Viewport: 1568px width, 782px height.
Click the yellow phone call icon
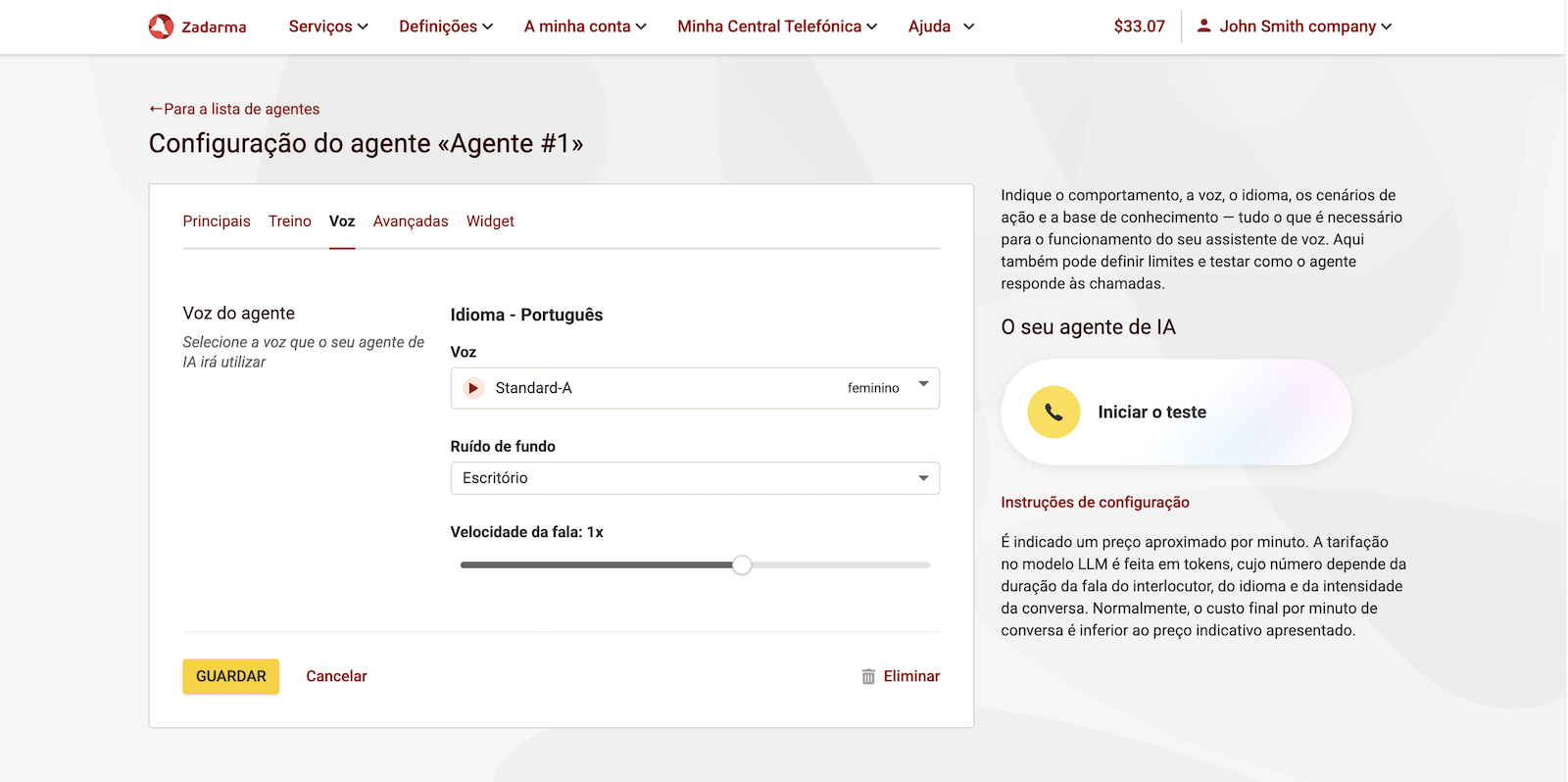click(x=1053, y=412)
